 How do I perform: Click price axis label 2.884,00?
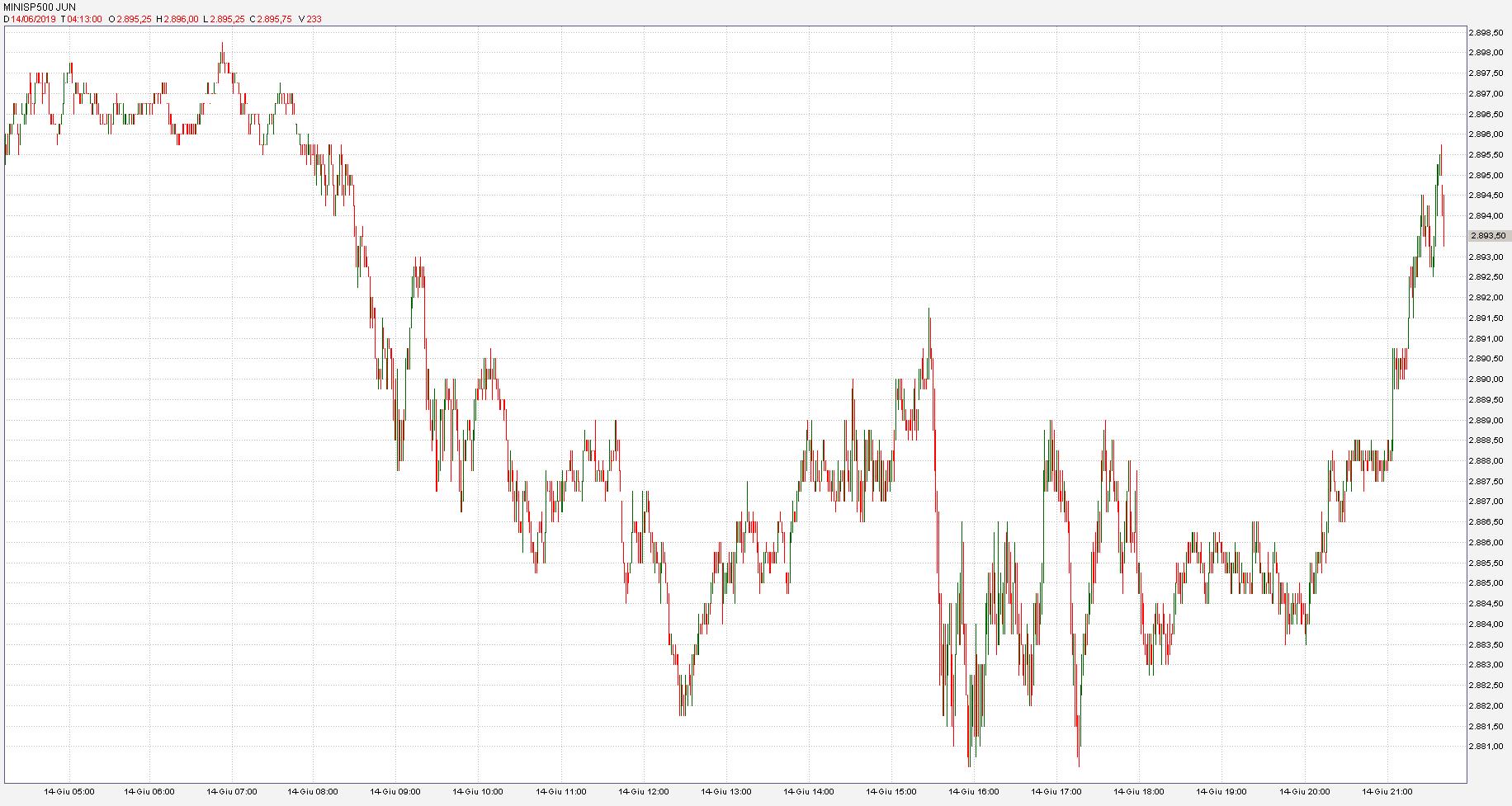tap(1486, 625)
